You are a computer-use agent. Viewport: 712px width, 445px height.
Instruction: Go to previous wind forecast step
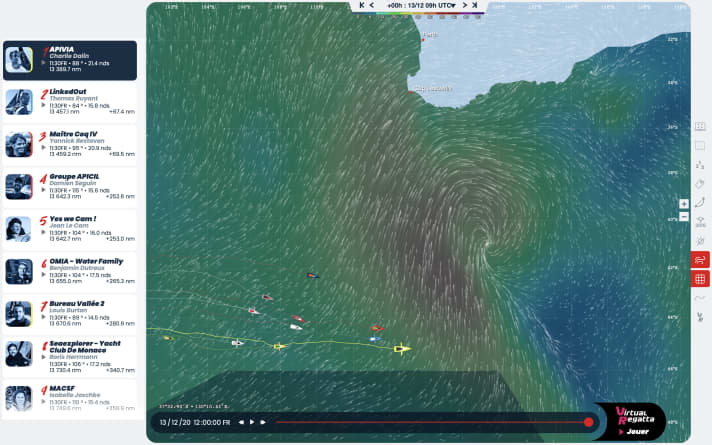click(372, 5)
